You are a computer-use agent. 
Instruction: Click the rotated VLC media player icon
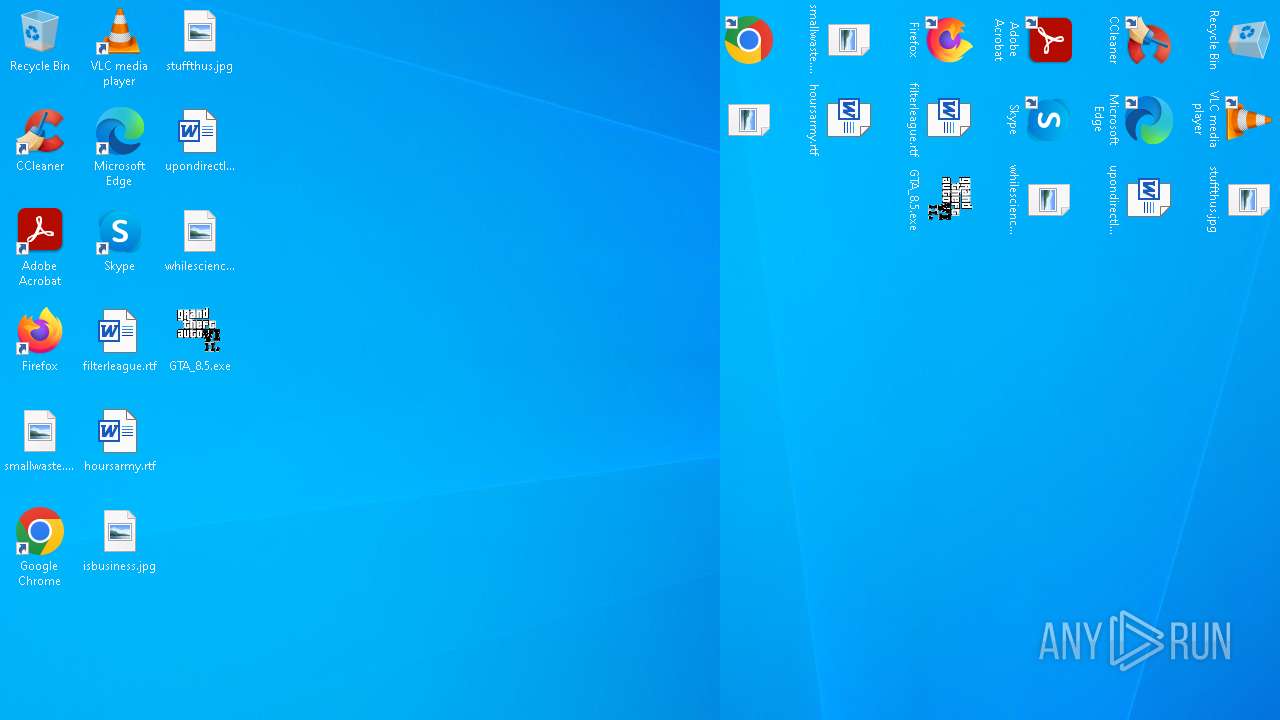[1249, 120]
